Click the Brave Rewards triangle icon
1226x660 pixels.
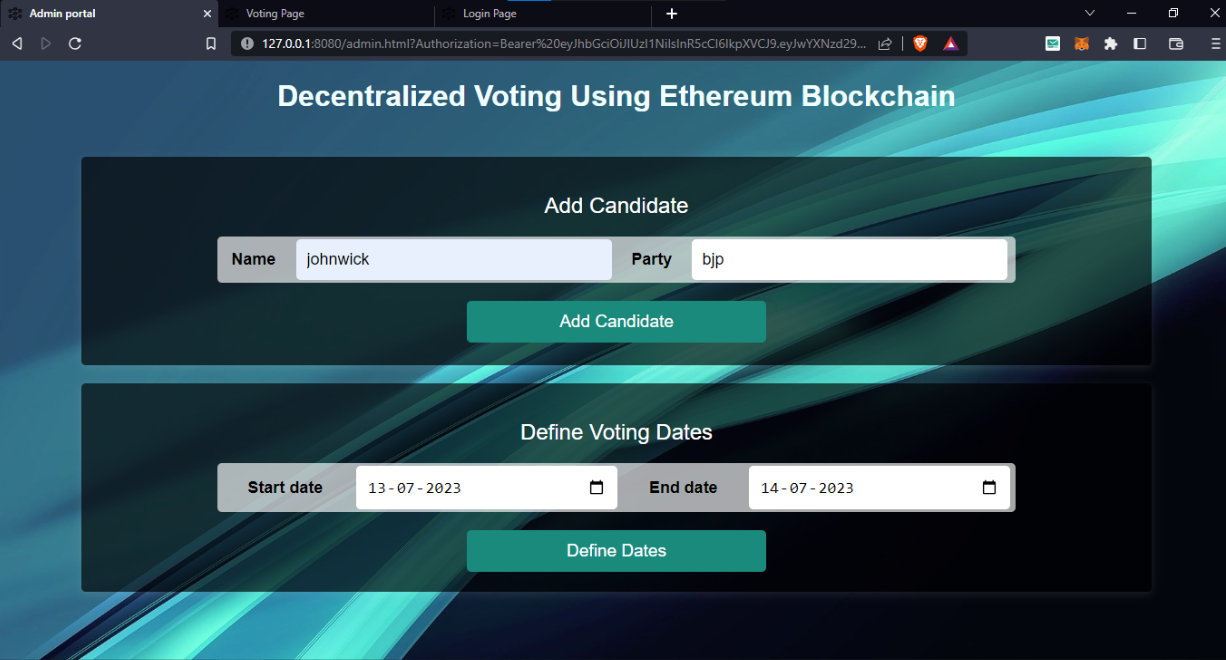[950, 44]
